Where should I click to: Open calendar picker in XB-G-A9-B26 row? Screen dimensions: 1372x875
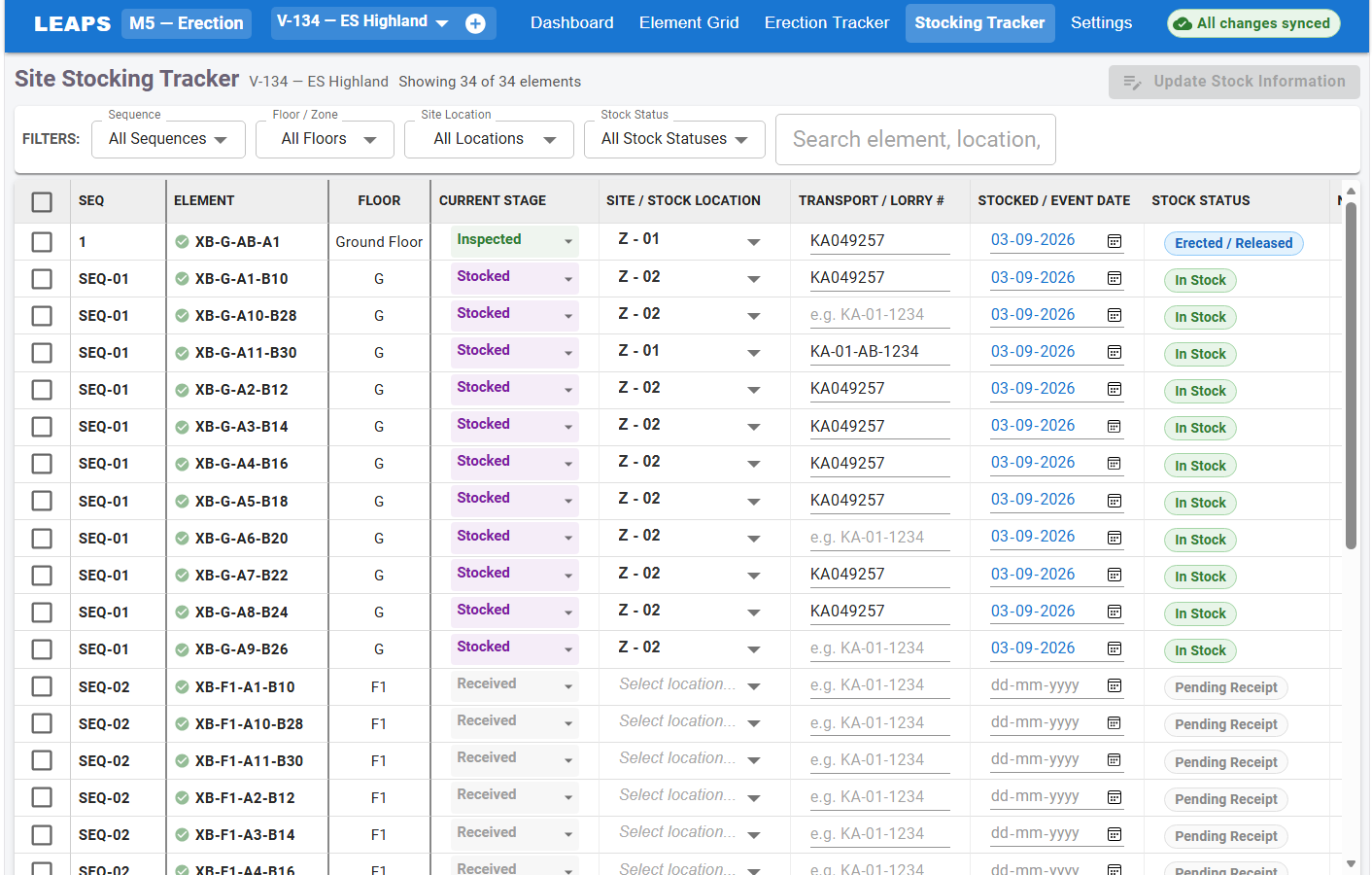point(1115,648)
